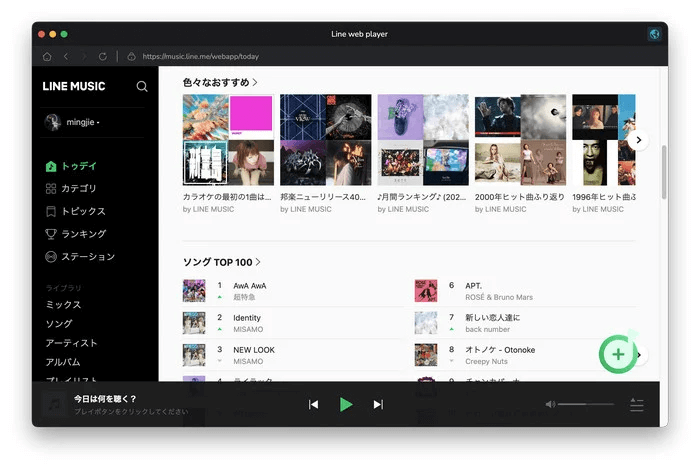
Task: Go to the home page icon
Action: point(47,56)
